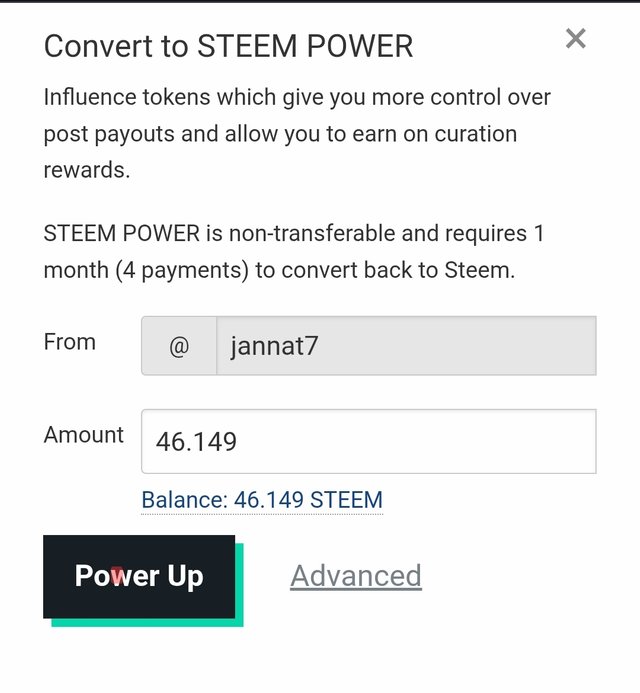The image size is (640, 693).
Task: Use full balance via Balance: 46.149 STEEM link
Action: (x=262, y=500)
